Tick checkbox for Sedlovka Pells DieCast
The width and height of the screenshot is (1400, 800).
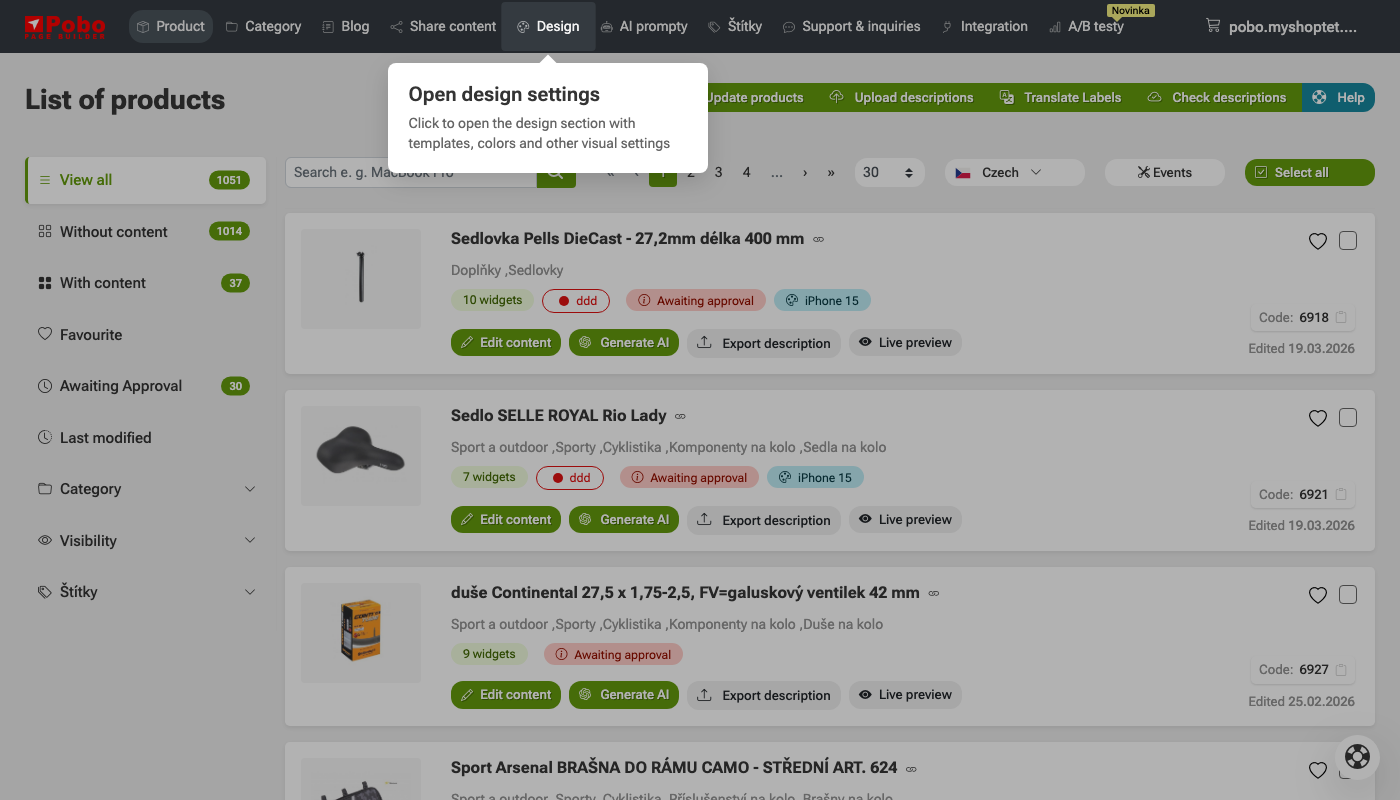coord(1348,241)
